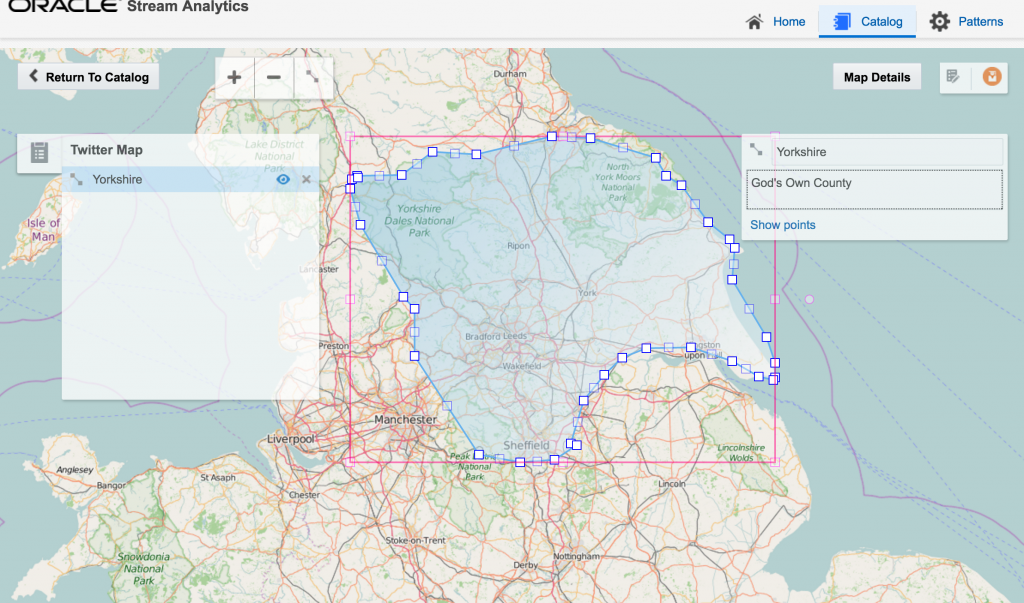Open the Home tab
Viewport: 1024px width, 603px height.
(776, 21)
